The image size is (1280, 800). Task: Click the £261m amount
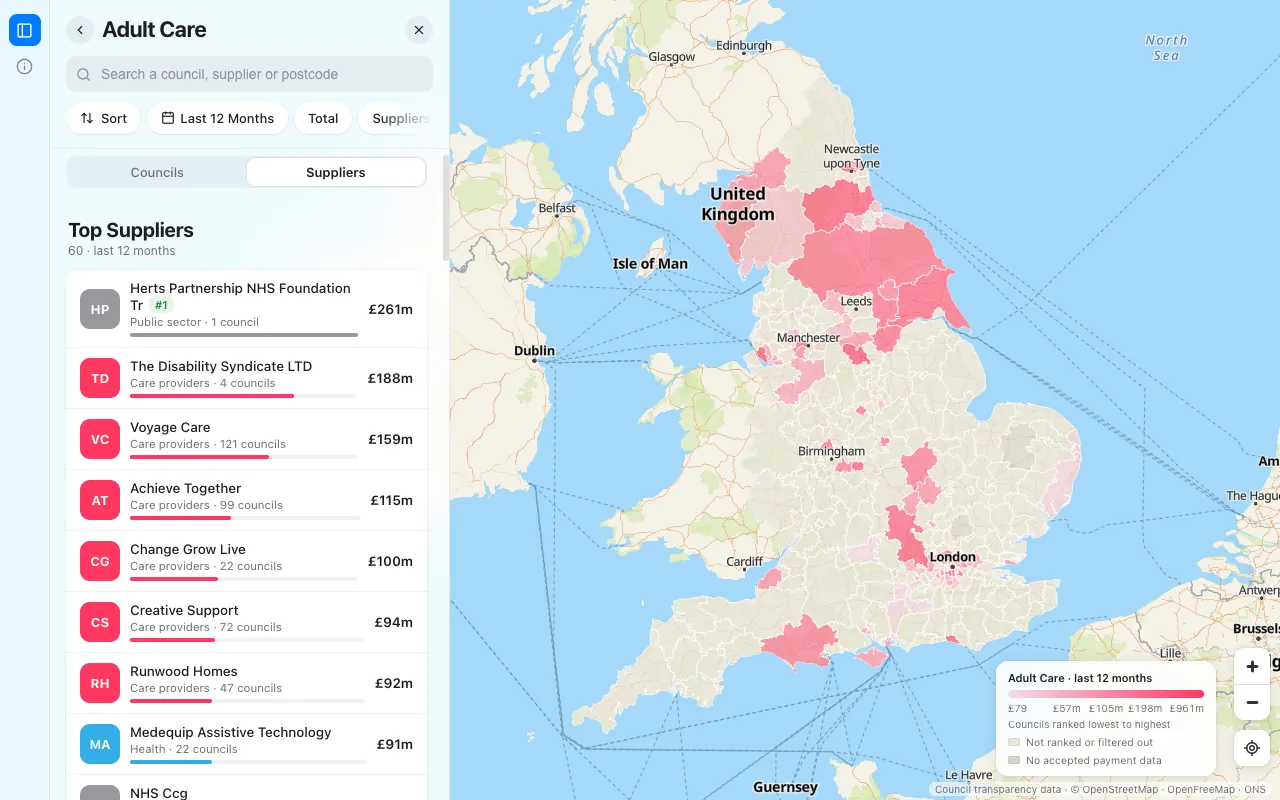coord(391,309)
